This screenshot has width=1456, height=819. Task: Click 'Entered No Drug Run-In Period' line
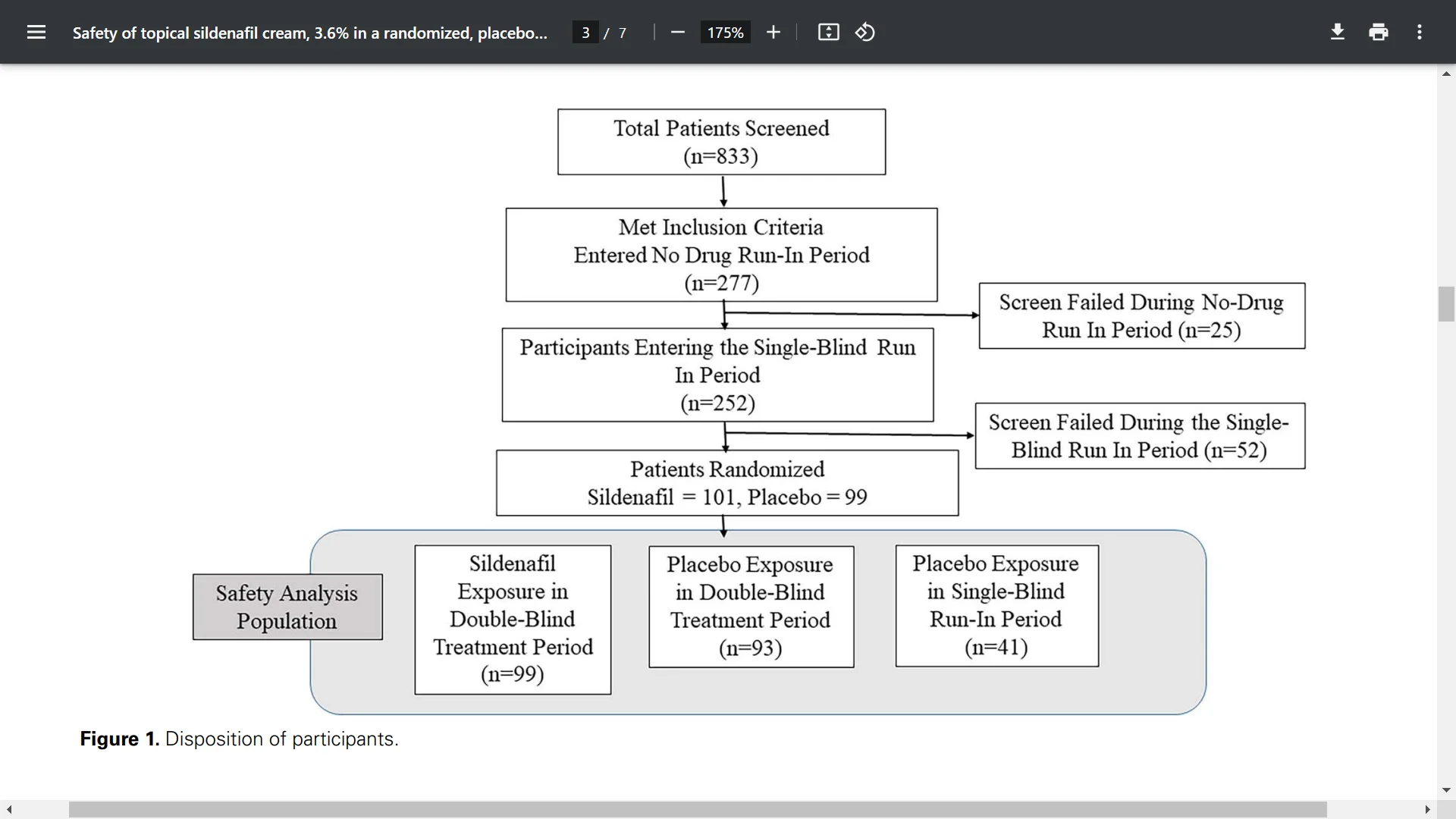[x=721, y=256]
